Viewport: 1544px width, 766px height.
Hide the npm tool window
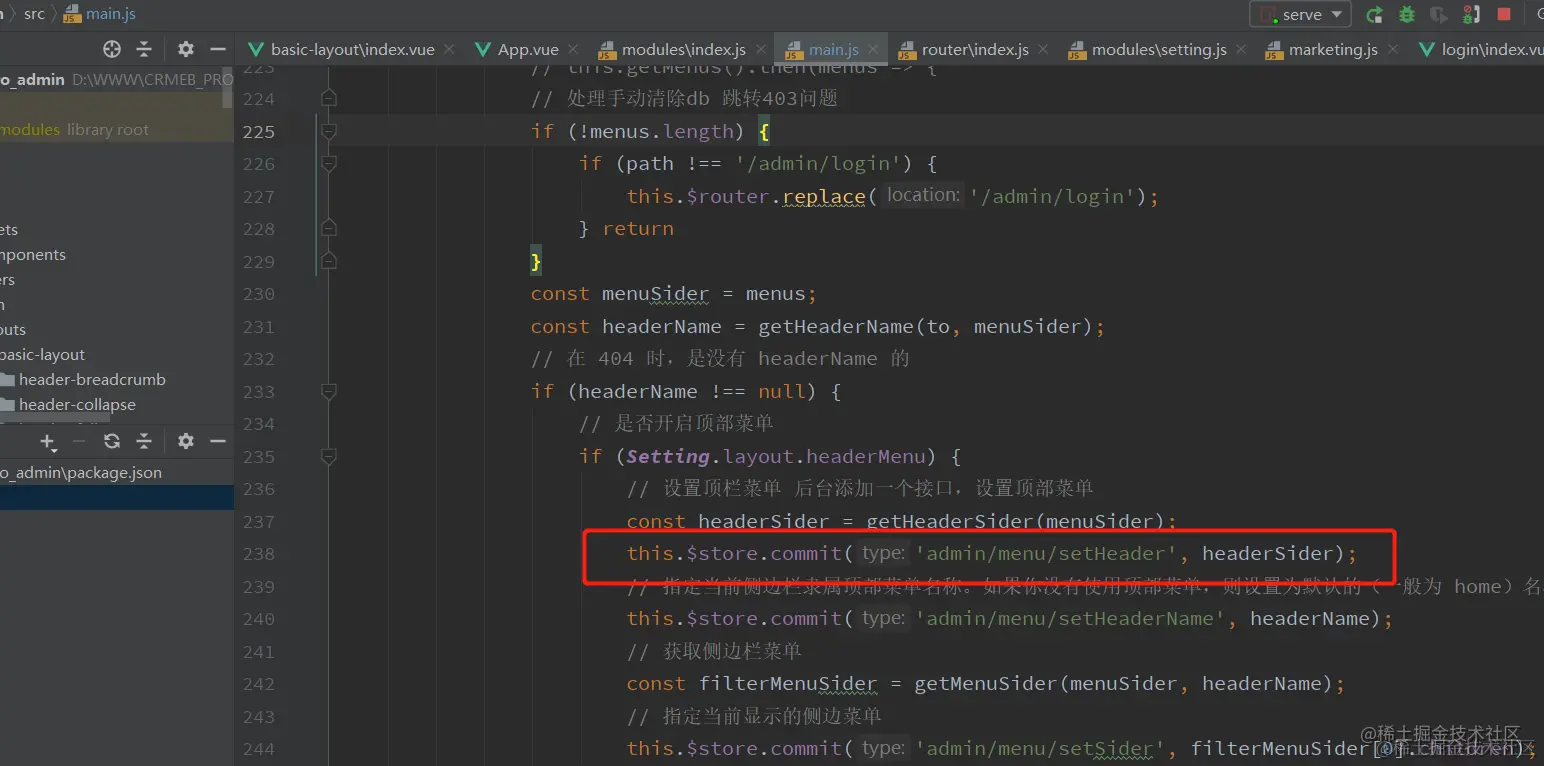[217, 441]
